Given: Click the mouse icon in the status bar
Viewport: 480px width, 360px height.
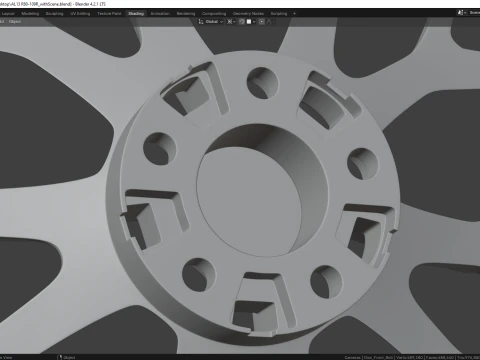Looking at the screenshot, I should [x=60, y=357].
